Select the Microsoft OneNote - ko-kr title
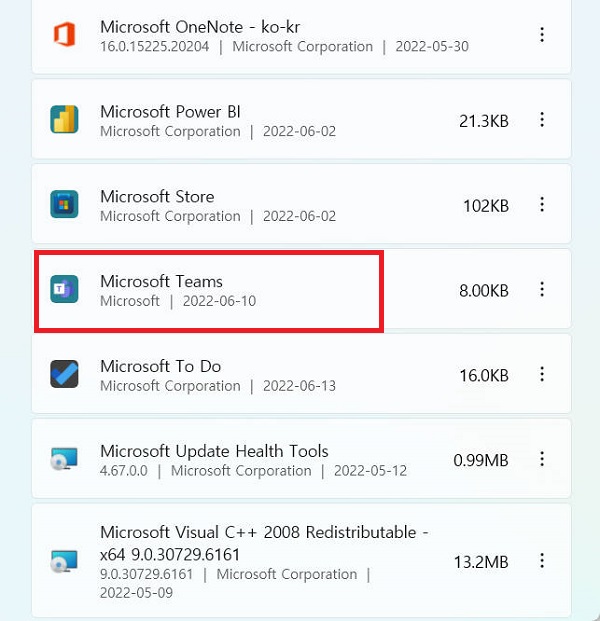The width and height of the screenshot is (600, 621). click(x=200, y=27)
